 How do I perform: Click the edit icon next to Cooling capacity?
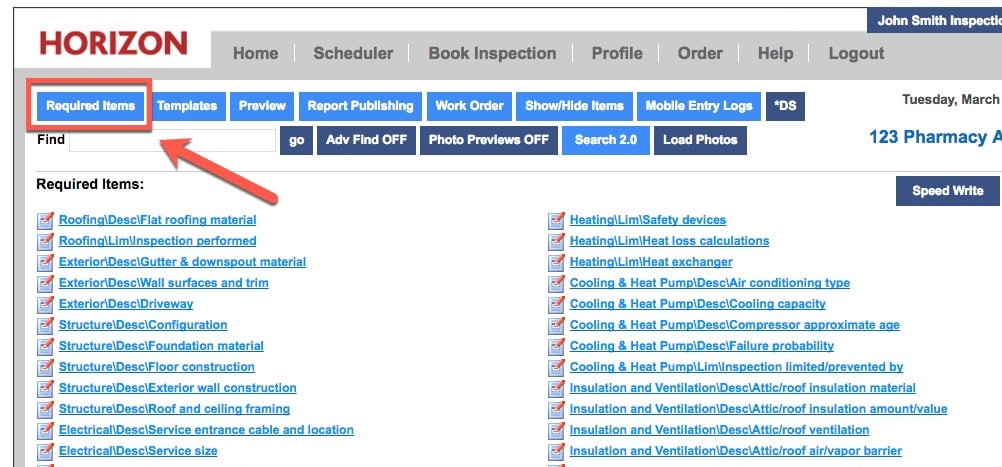[x=556, y=304]
